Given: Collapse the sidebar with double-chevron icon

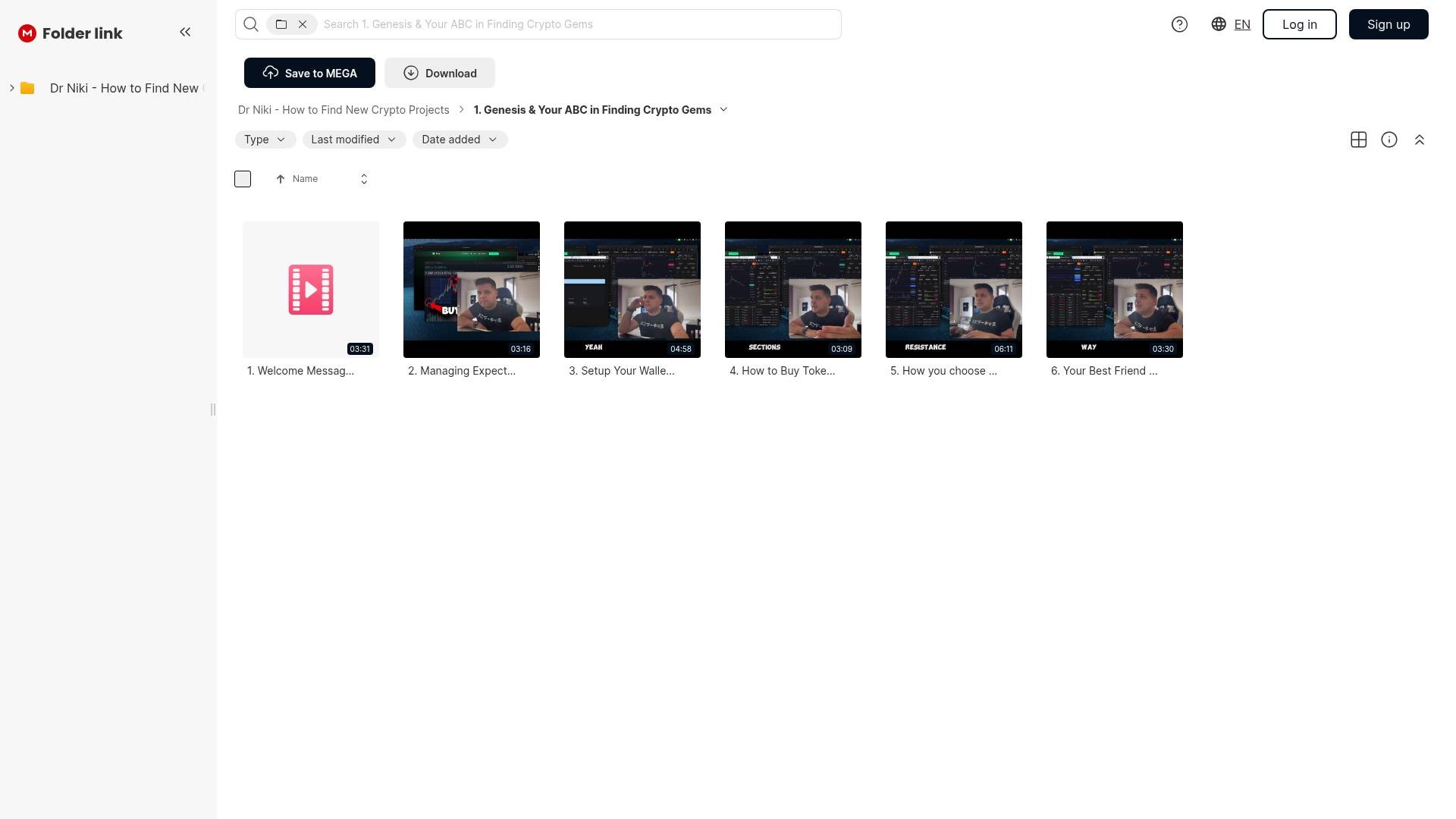Looking at the screenshot, I should point(185,32).
